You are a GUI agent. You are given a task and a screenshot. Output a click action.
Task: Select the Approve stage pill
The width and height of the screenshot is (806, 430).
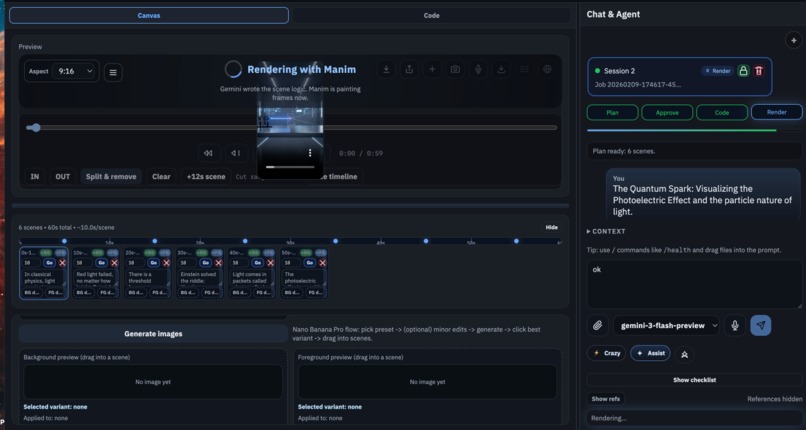coord(667,113)
